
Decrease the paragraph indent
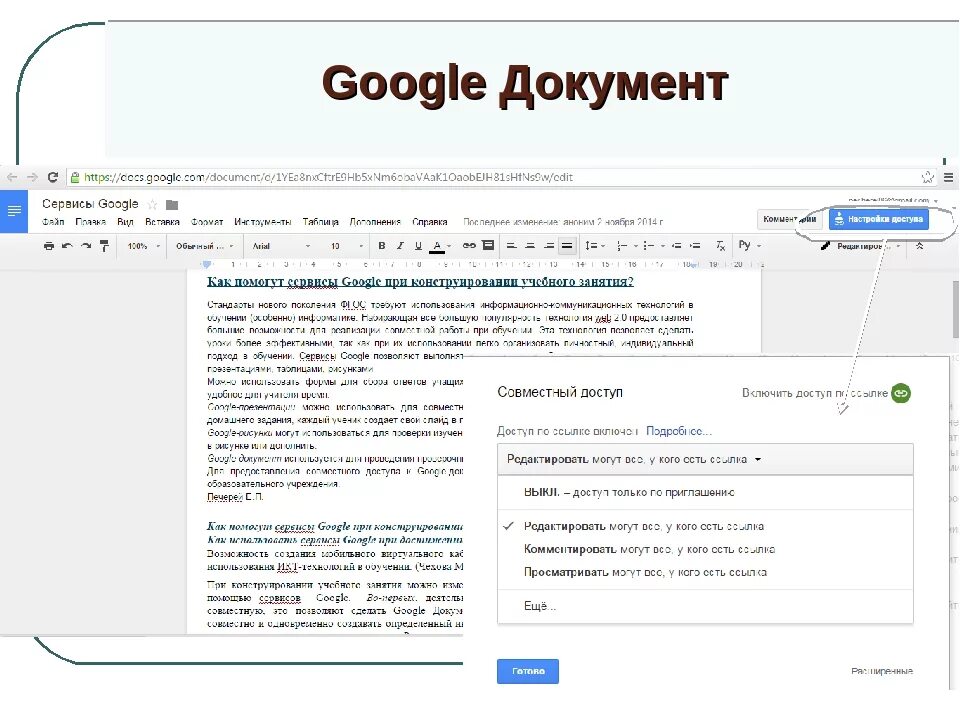(677, 246)
